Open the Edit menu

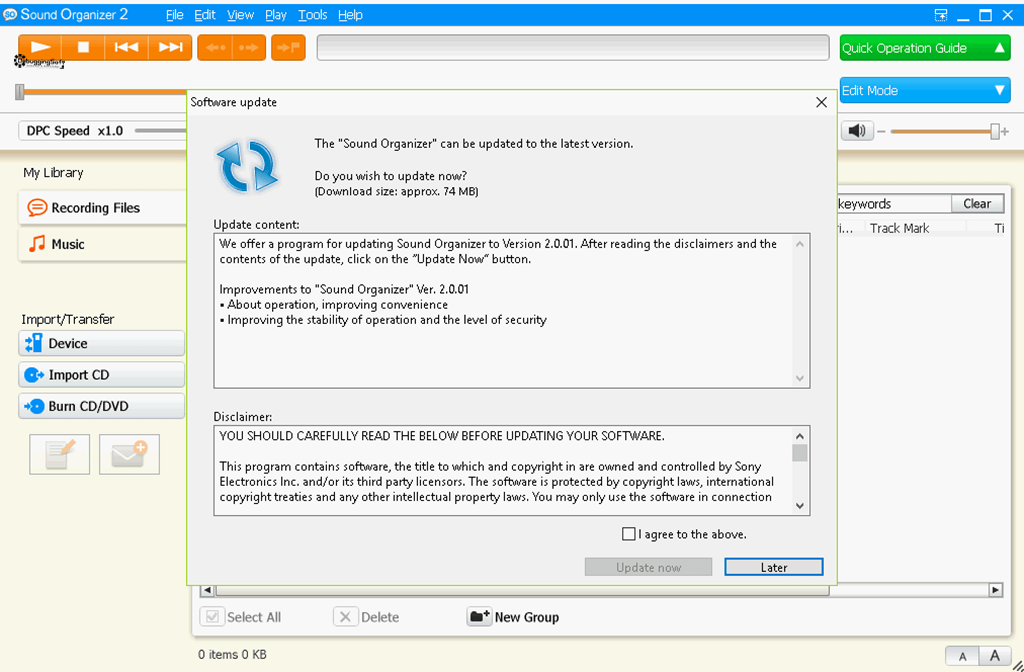[205, 14]
